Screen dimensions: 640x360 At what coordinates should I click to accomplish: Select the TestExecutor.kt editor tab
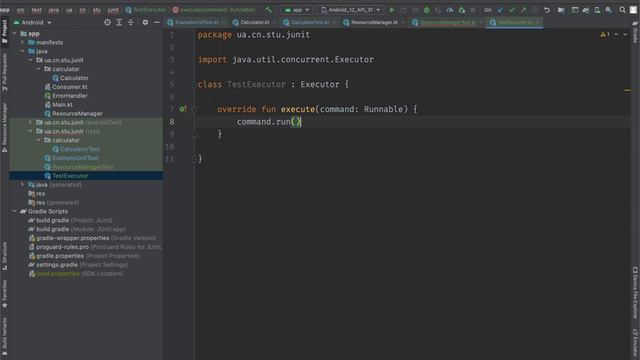[x=515, y=22]
